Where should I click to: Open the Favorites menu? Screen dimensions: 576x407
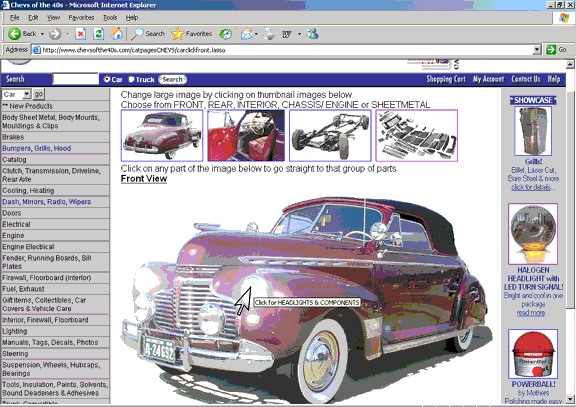tap(81, 18)
